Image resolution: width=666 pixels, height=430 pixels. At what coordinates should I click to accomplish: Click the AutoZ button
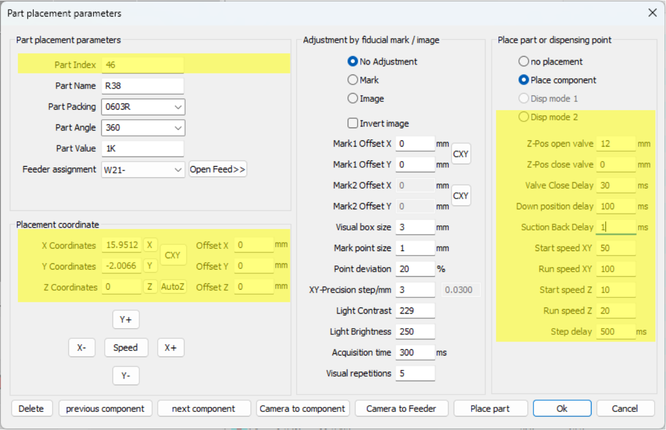[171, 286]
